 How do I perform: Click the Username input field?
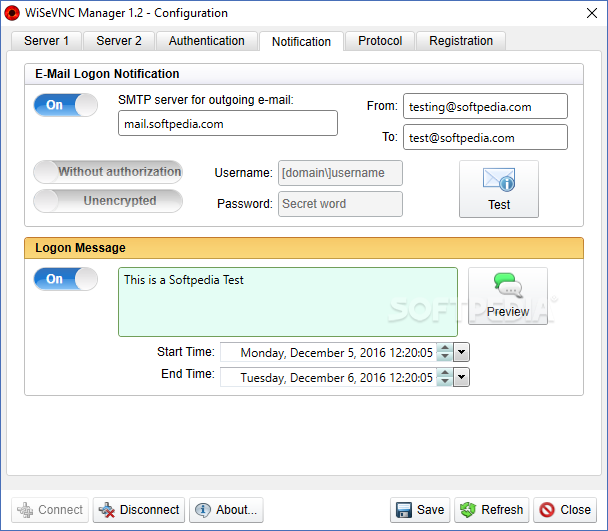pos(340,173)
